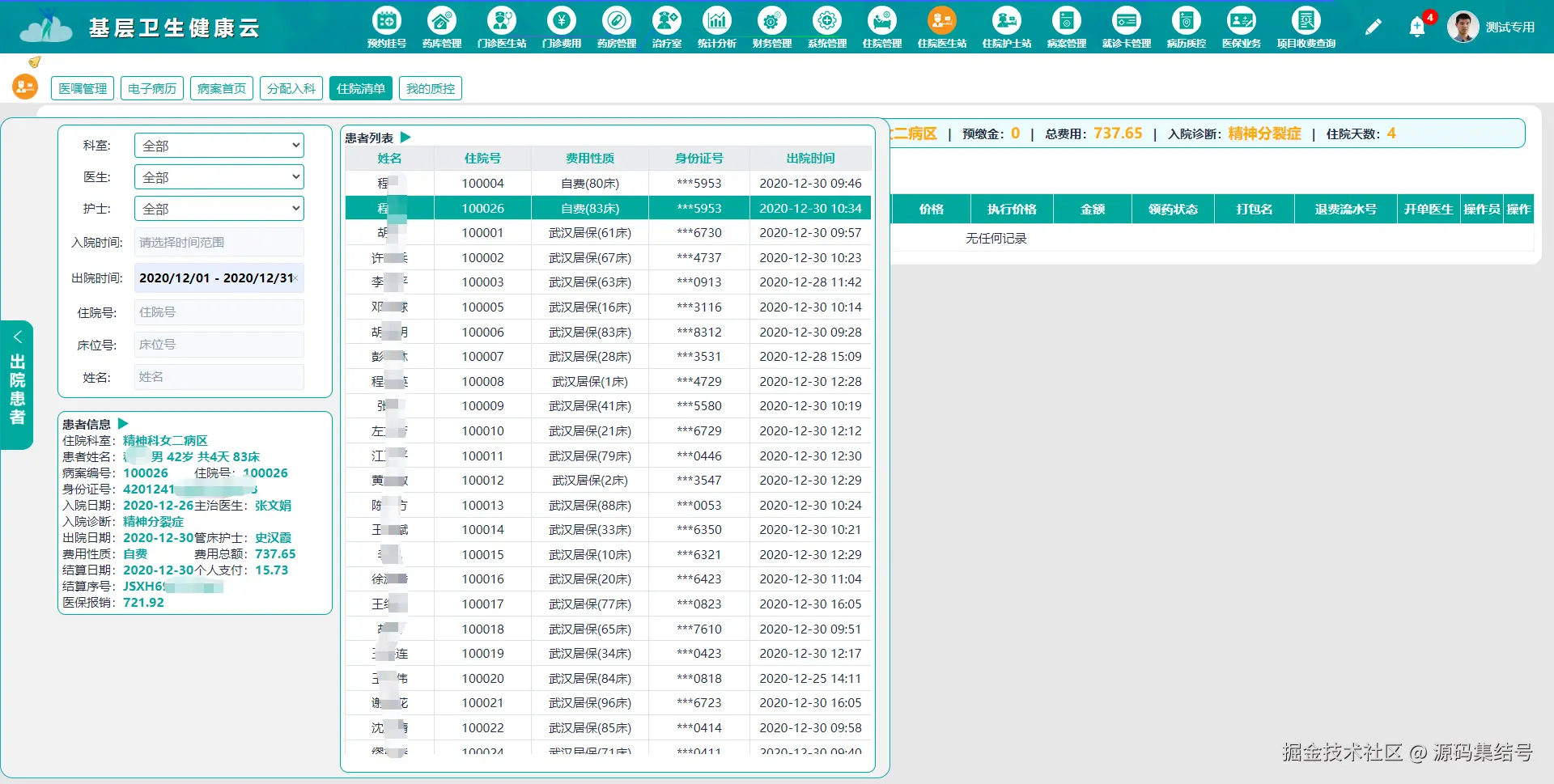1554x784 pixels.
Task: Click 张文娟 attending doctor name
Action: [x=273, y=505]
